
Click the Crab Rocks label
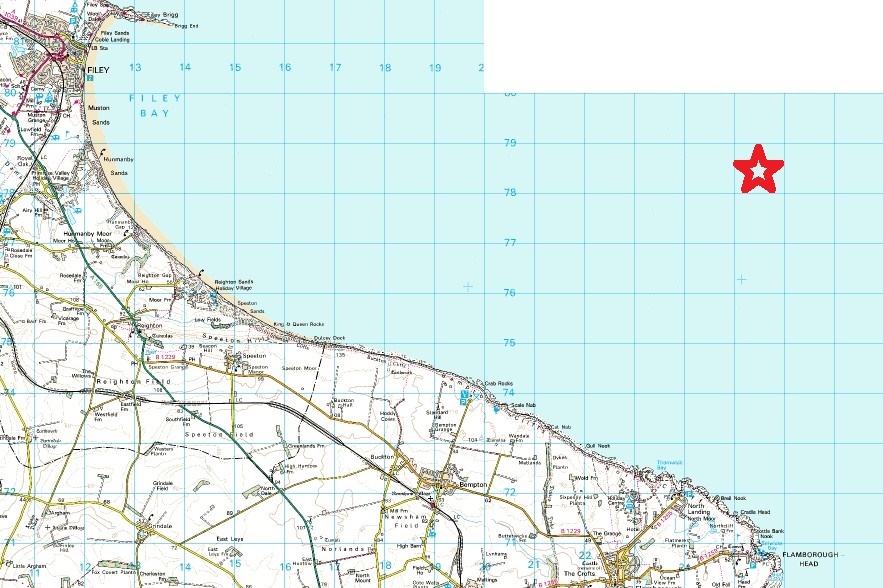pos(498,384)
